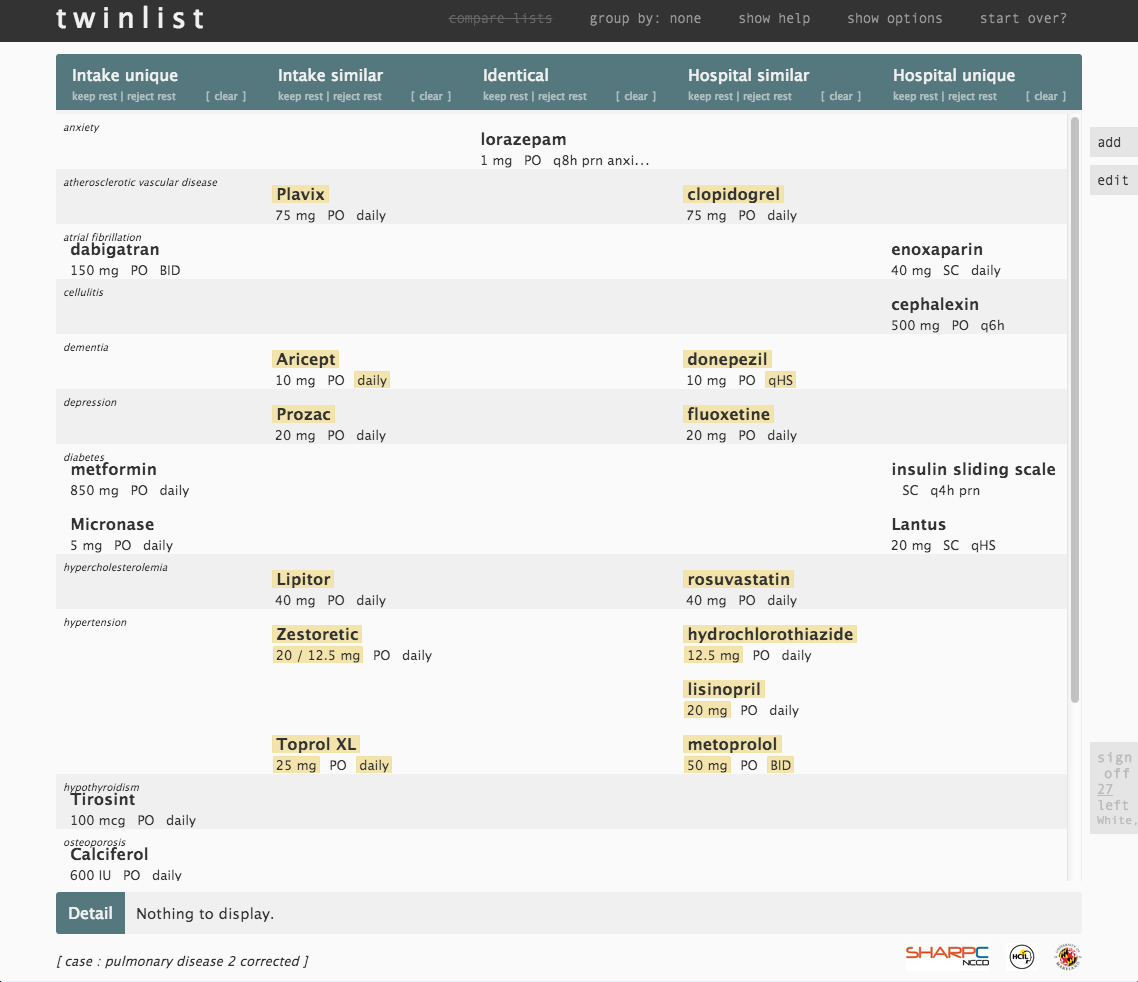Click reject rest under Hospital unique

pos(973,97)
